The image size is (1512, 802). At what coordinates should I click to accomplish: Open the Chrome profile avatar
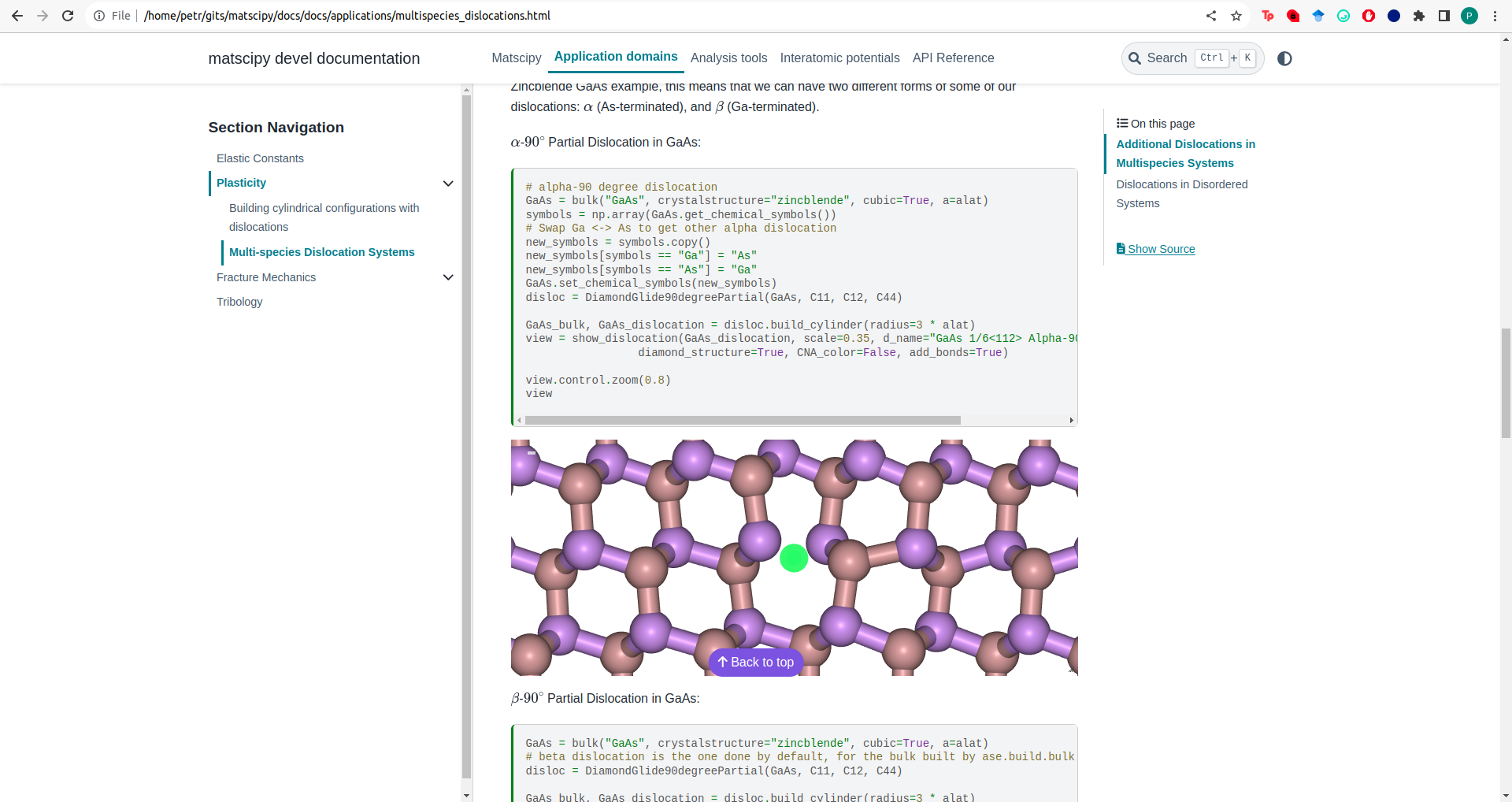[x=1469, y=16]
